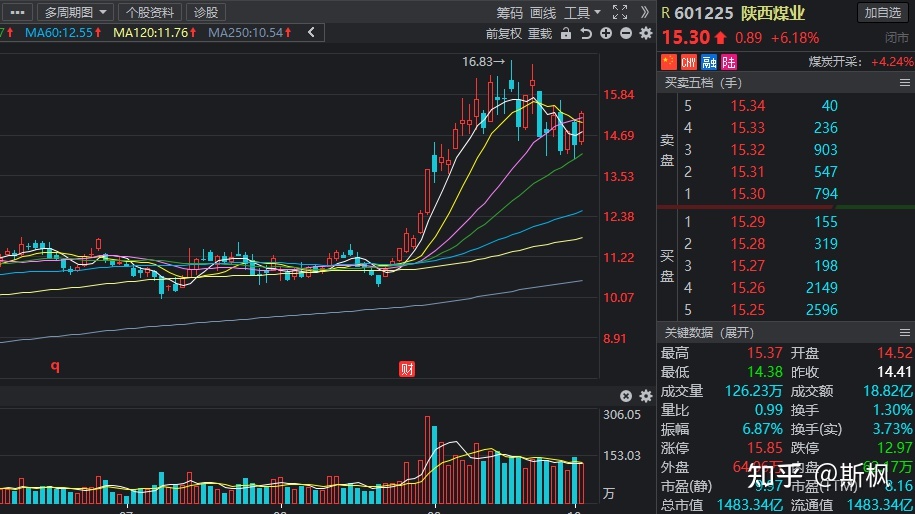Click the 306.05 volume axis label
Screen dimensions: 915x514
(621, 415)
